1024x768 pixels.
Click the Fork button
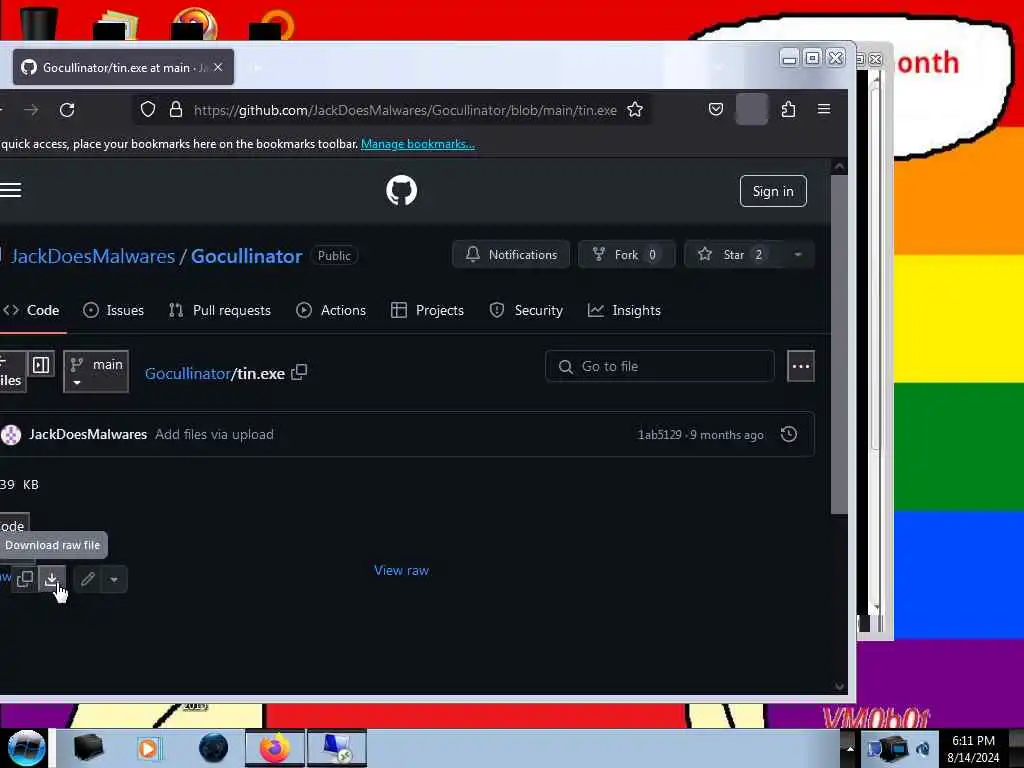[x=626, y=255]
